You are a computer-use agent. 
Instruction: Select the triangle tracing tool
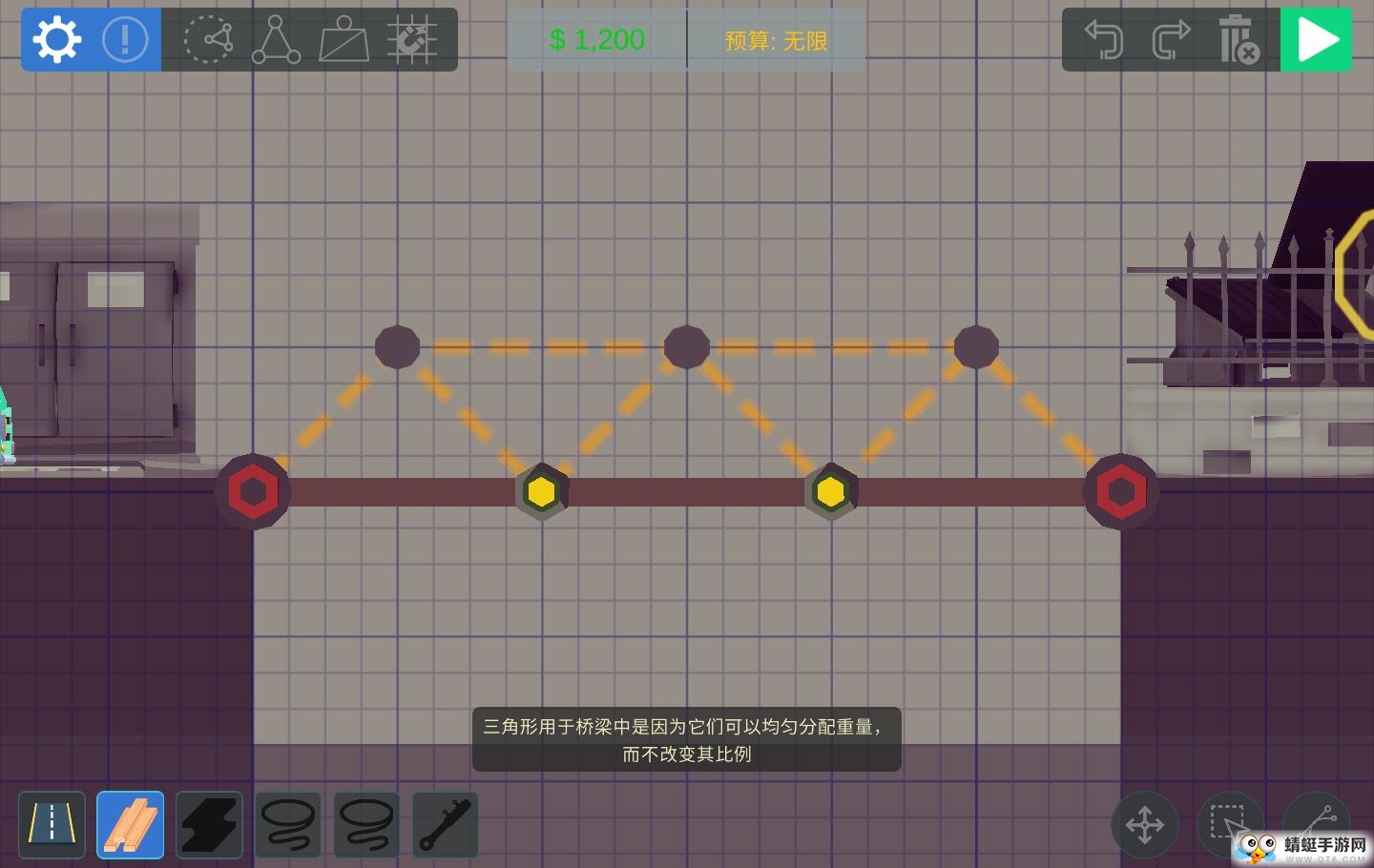point(276,40)
